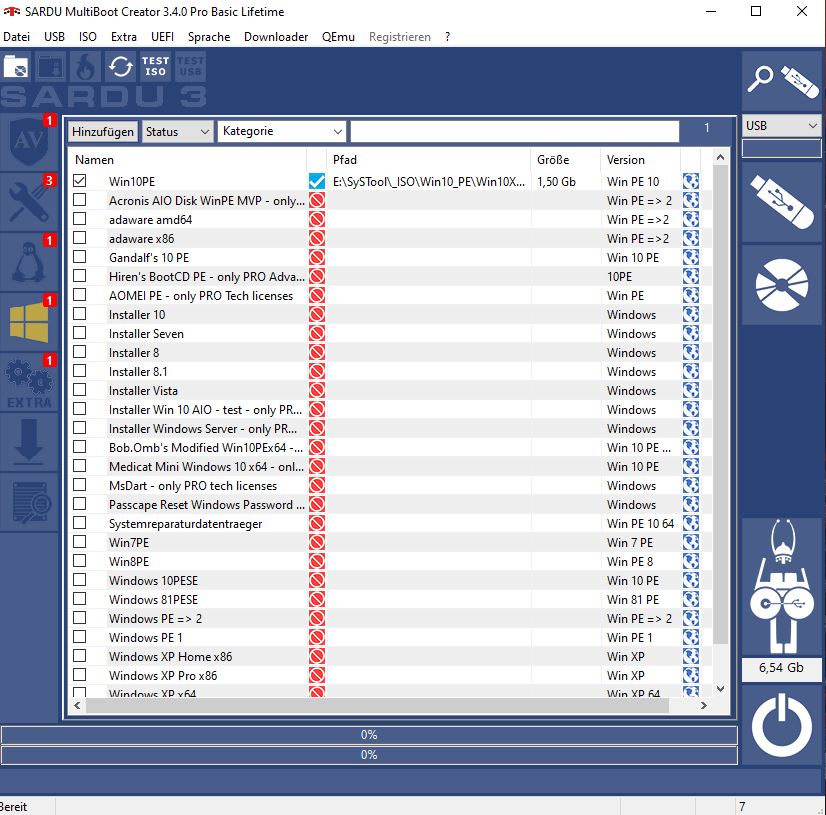Click globe icon in Win7PE row
The width and height of the screenshot is (826, 815).
(691, 542)
